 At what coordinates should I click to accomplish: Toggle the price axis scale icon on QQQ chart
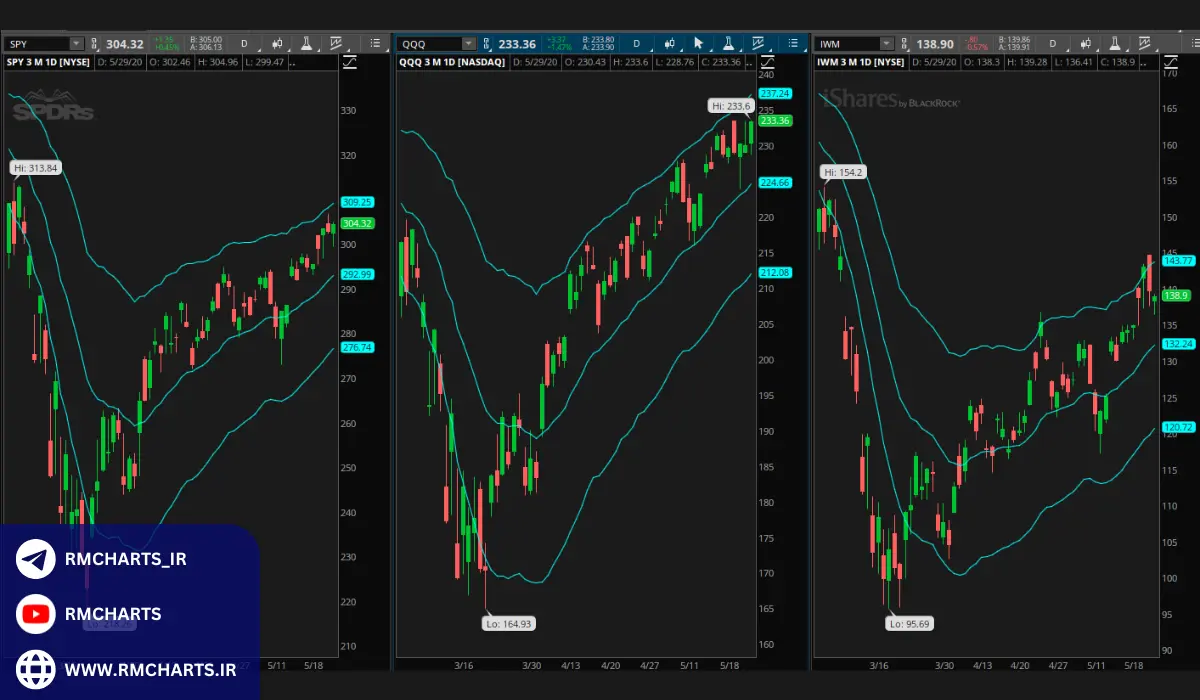[x=768, y=62]
